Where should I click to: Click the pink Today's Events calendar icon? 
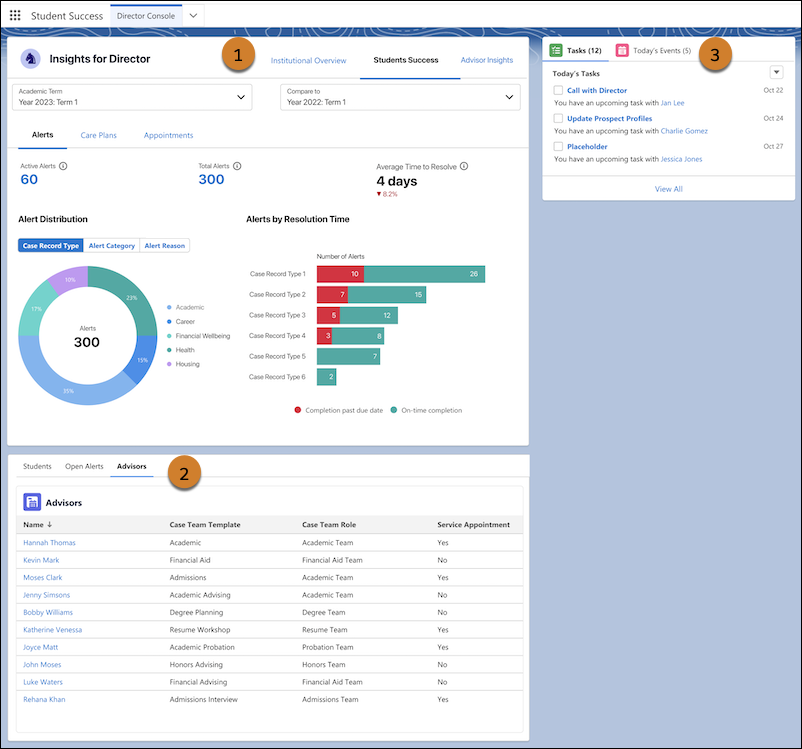[622, 50]
